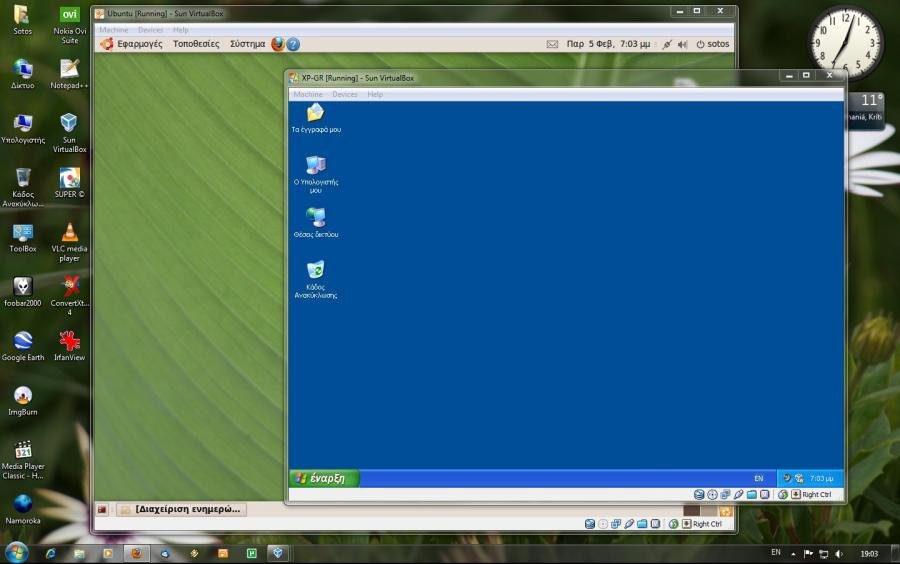Click the XP έναρξη Start button

tap(324, 478)
